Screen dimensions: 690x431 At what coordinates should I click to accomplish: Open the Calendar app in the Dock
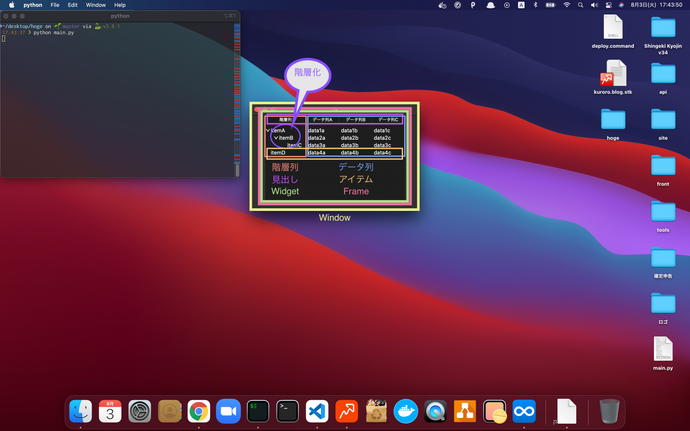[110, 411]
